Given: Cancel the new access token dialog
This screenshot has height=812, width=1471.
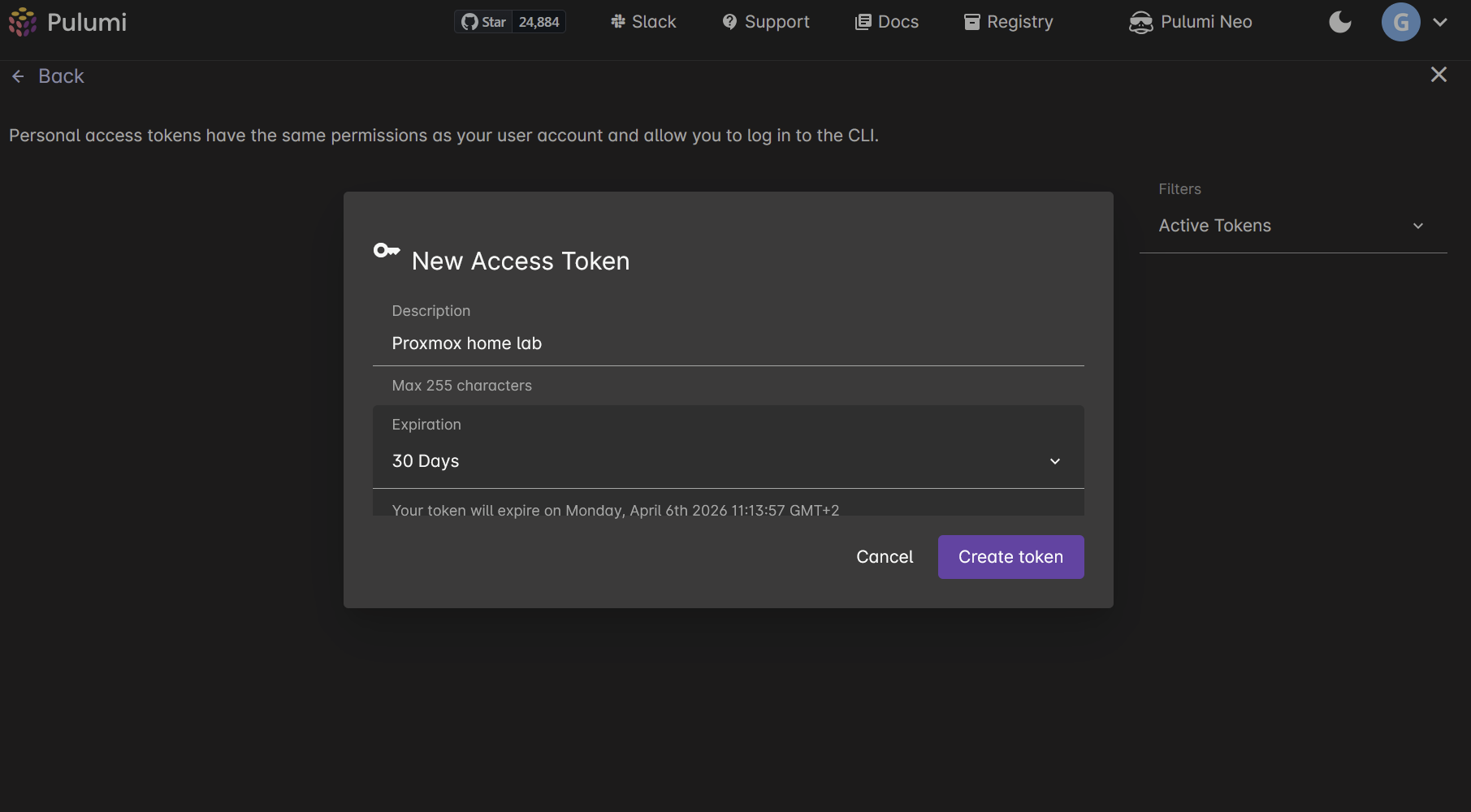Looking at the screenshot, I should point(885,557).
